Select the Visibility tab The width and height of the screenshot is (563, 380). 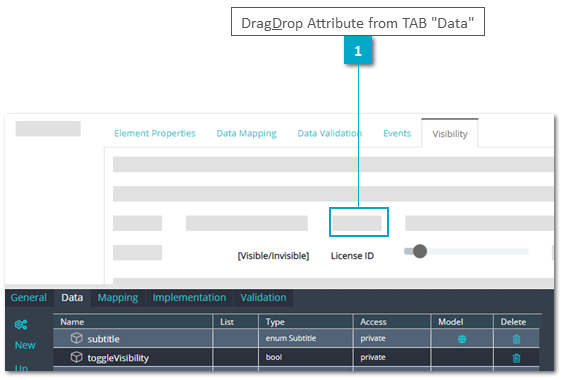pos(450,134)
